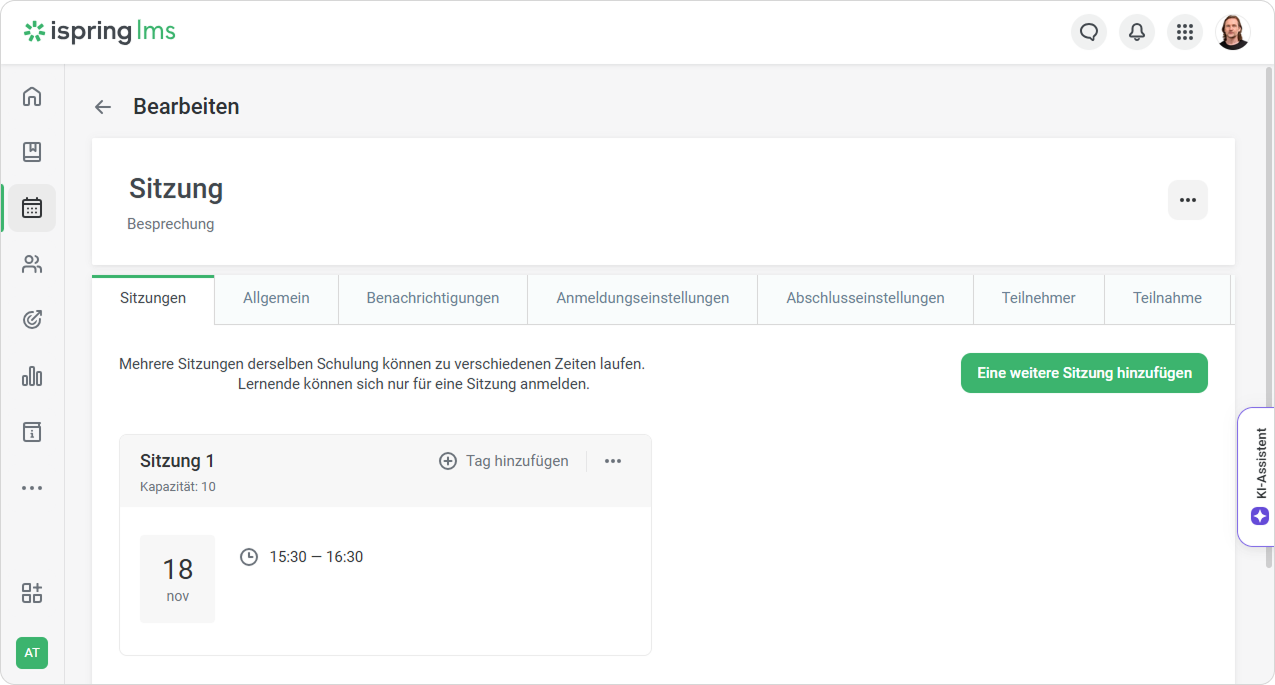
Task: Go back using the arrow beside Bearbeiten
Action: pyautogui.click(x=103, y=107)
